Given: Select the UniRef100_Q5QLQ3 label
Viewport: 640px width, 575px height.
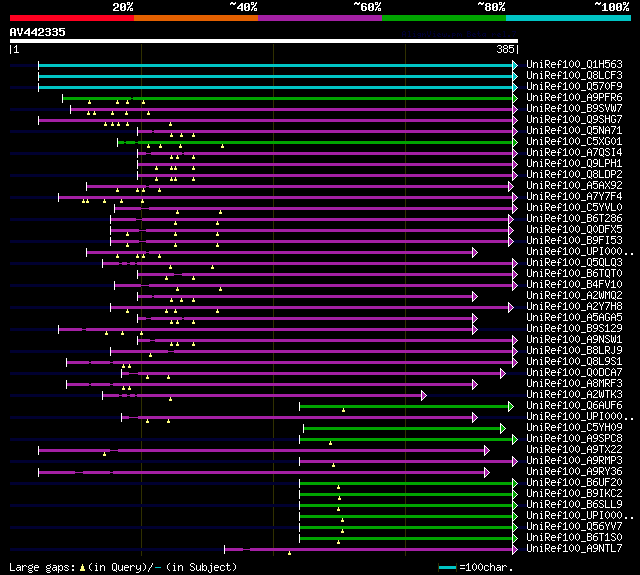Looking at the screenshot, I should tap(574, 262).
